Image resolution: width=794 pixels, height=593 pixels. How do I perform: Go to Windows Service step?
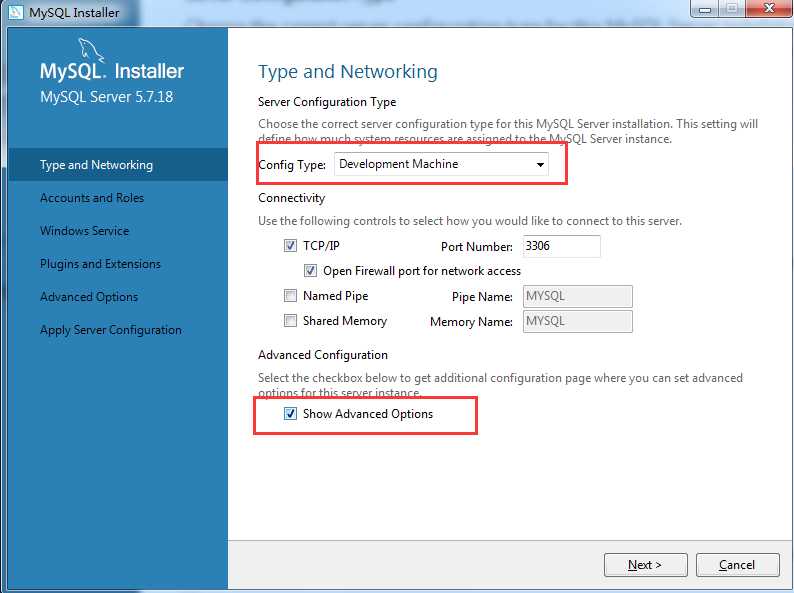click(85, 231)
